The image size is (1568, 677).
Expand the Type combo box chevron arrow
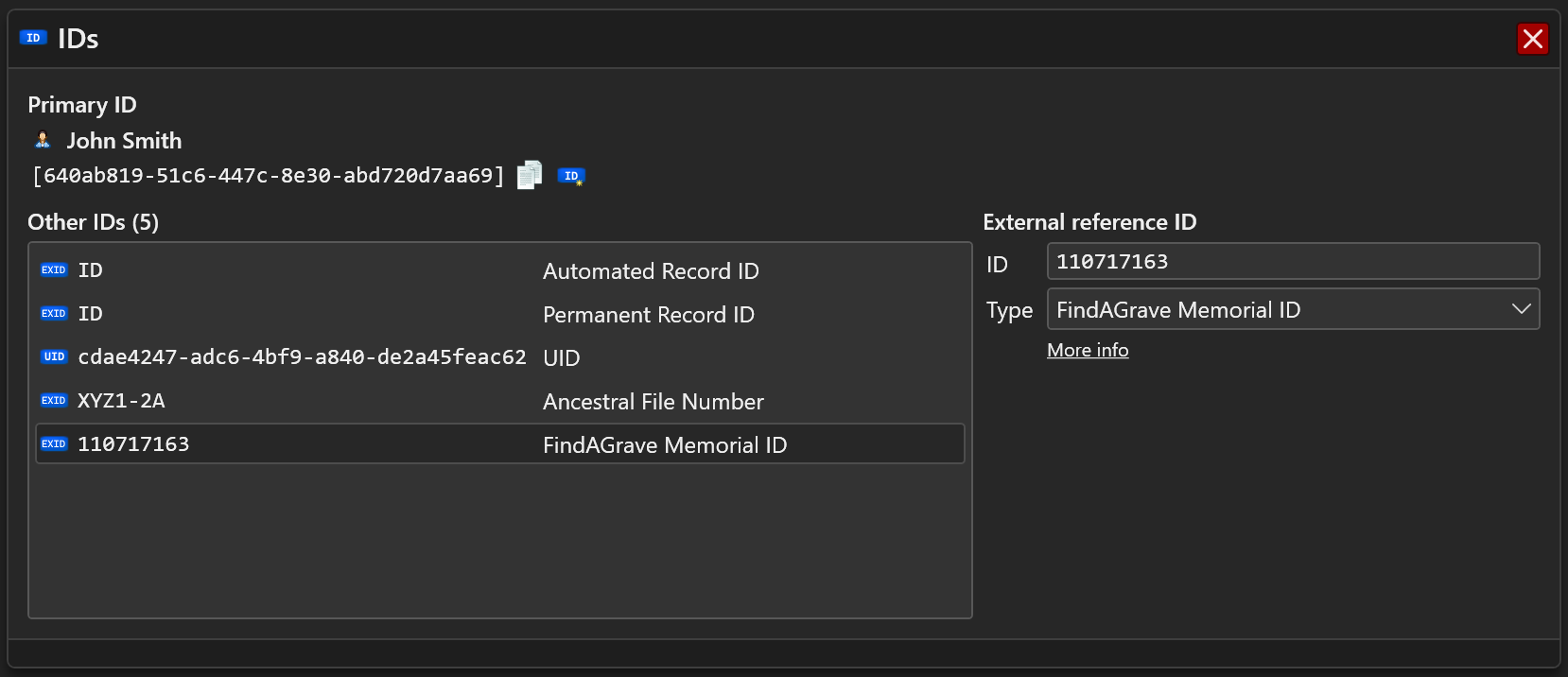[x=1521, y=310]
